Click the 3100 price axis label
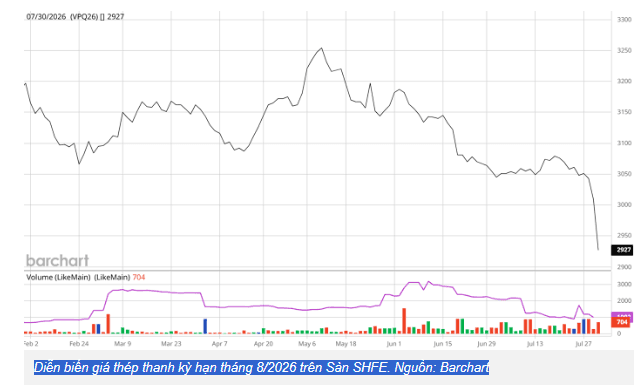 click(624, 143)
